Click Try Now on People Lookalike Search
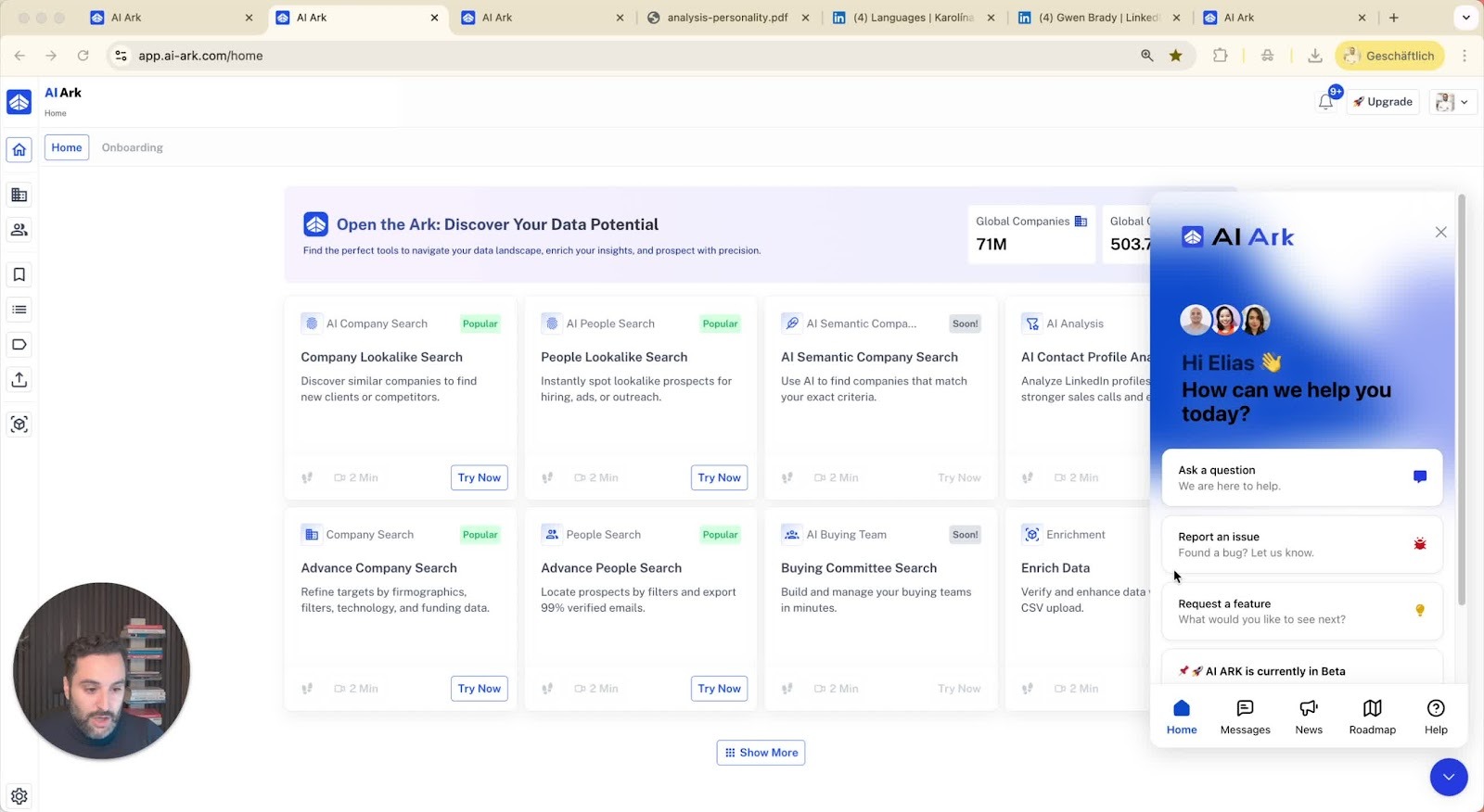1484x812 pixels. [x=720, y=477]
